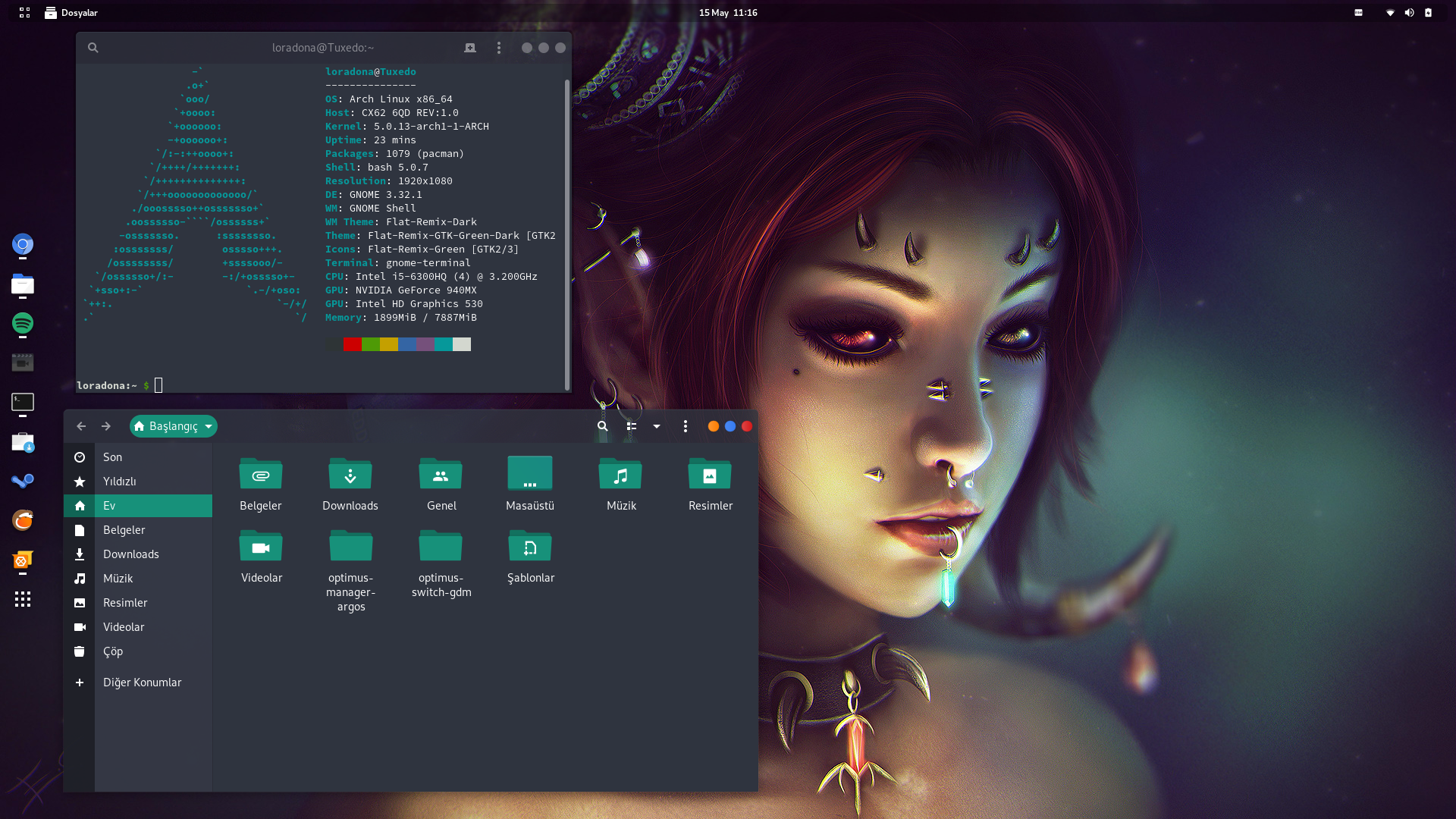Viewport: 1456px width, 819px height.
Task: Click the battery status icon
Action: [1428, 13]
